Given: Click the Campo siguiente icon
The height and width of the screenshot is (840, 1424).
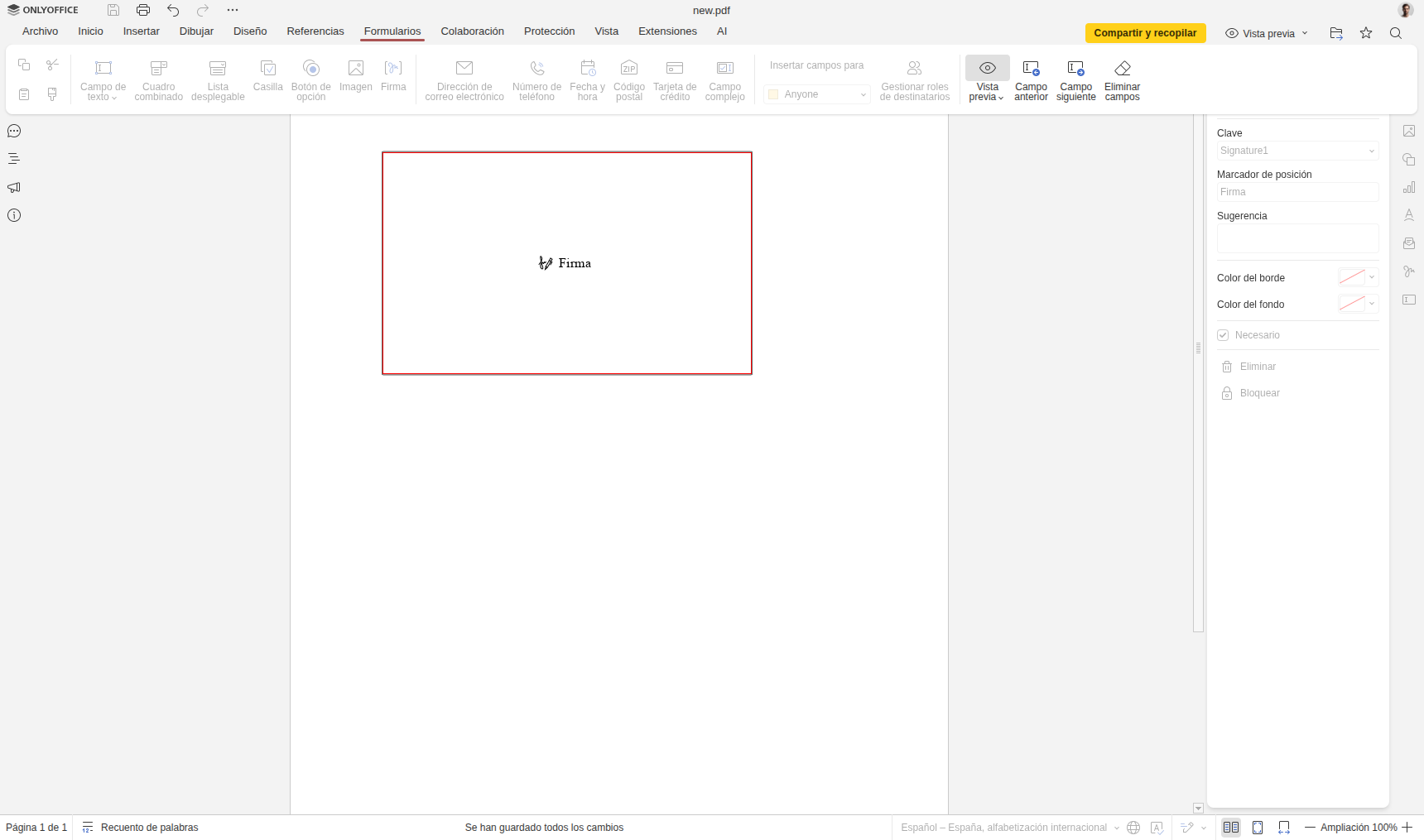Looking at the screenshot, I should 1075,69.
